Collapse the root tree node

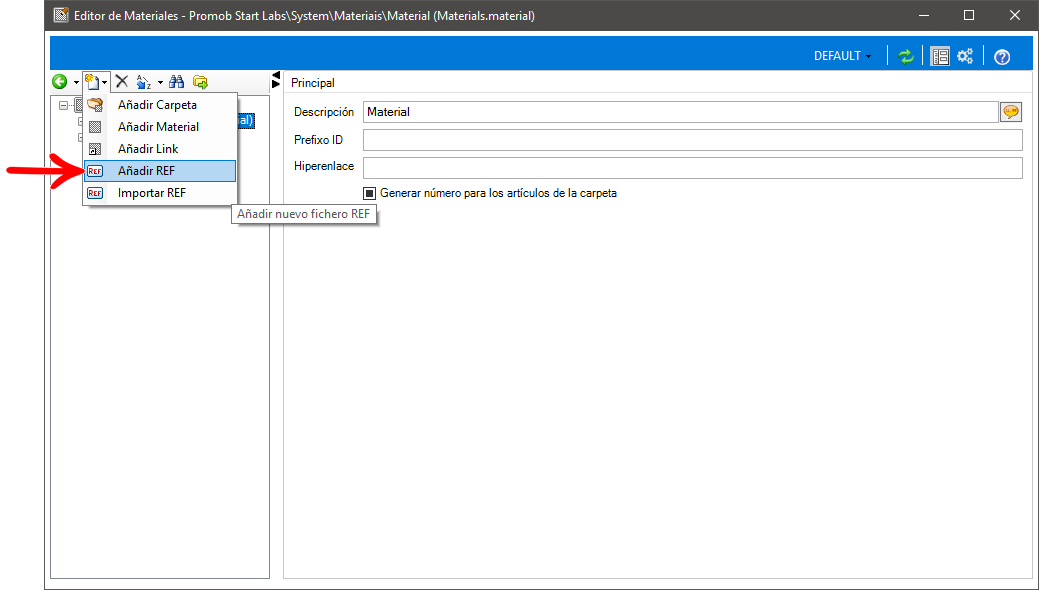63,105
